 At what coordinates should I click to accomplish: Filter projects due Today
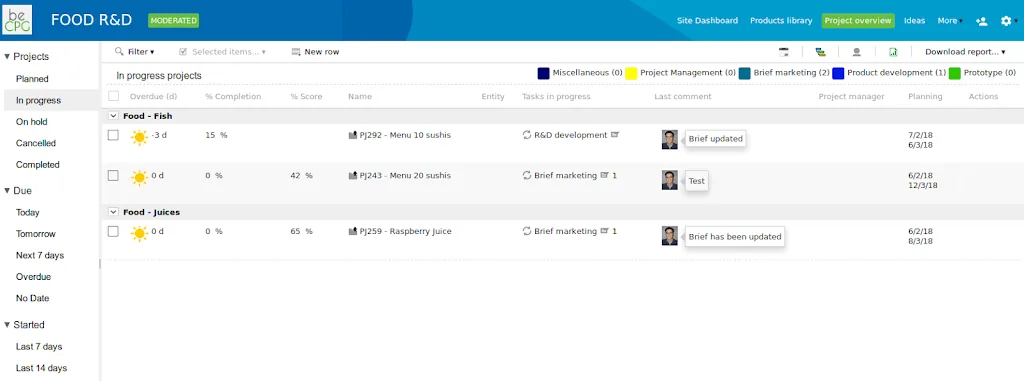point(27,212)
